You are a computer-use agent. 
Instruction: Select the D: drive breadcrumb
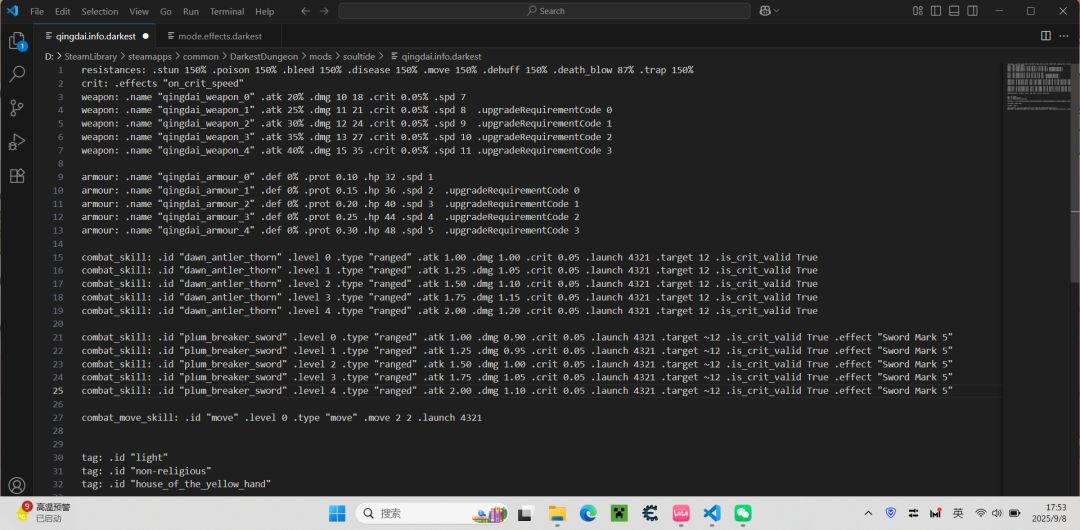point(49,57)
